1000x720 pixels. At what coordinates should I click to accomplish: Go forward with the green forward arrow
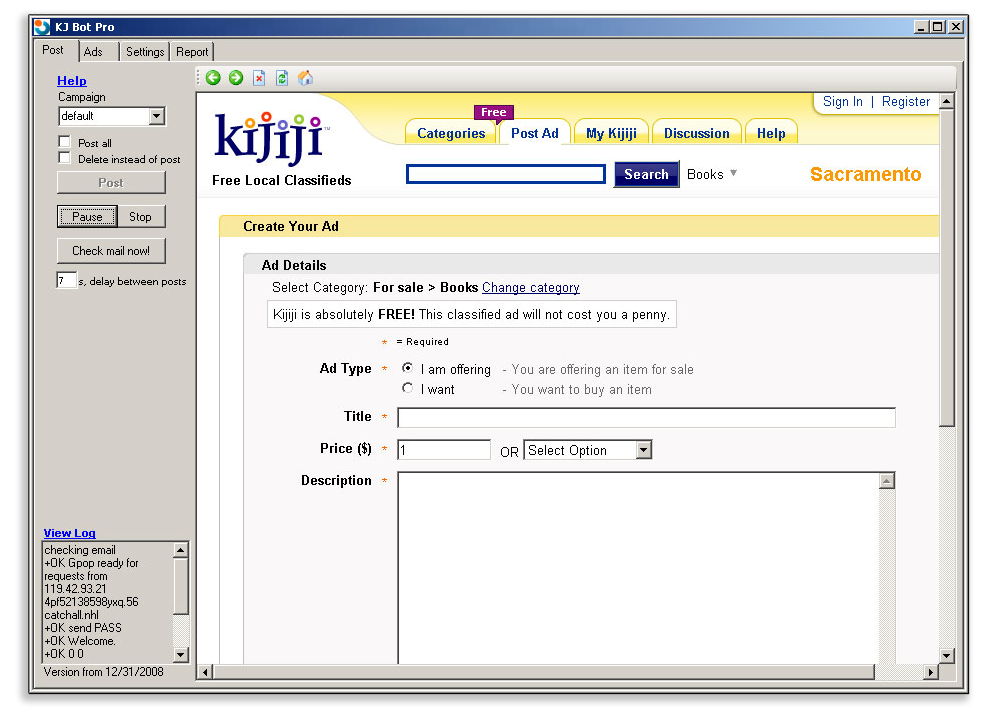point(236,78)
